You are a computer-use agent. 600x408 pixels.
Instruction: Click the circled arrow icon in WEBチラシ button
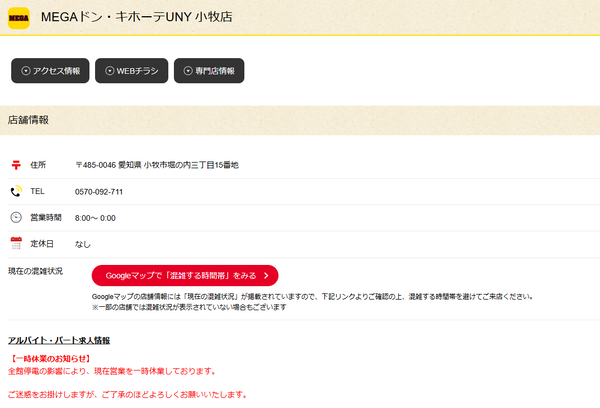click(110, 71)
